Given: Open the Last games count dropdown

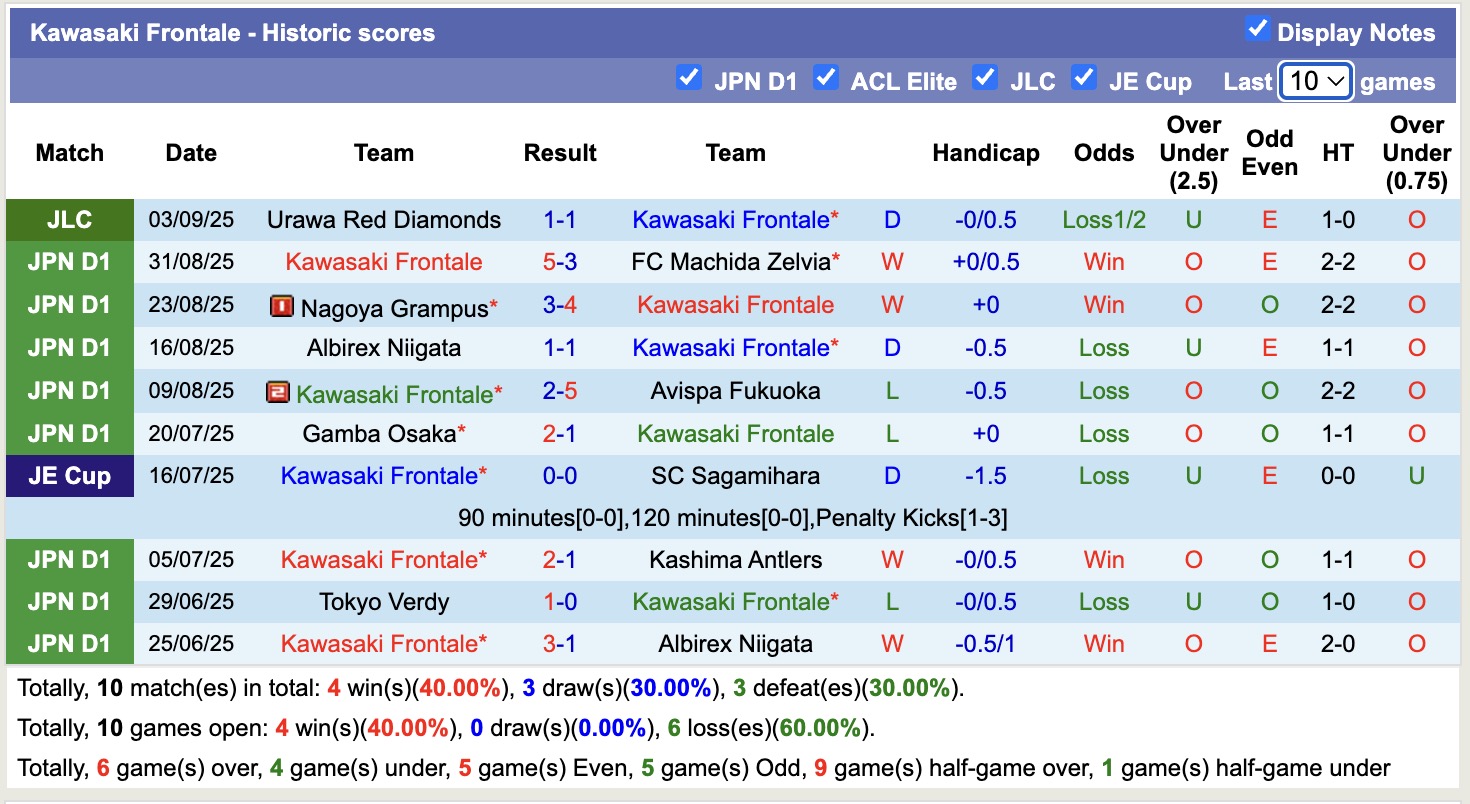Looking at the screenshot, I should click(x=1316, y=81).
